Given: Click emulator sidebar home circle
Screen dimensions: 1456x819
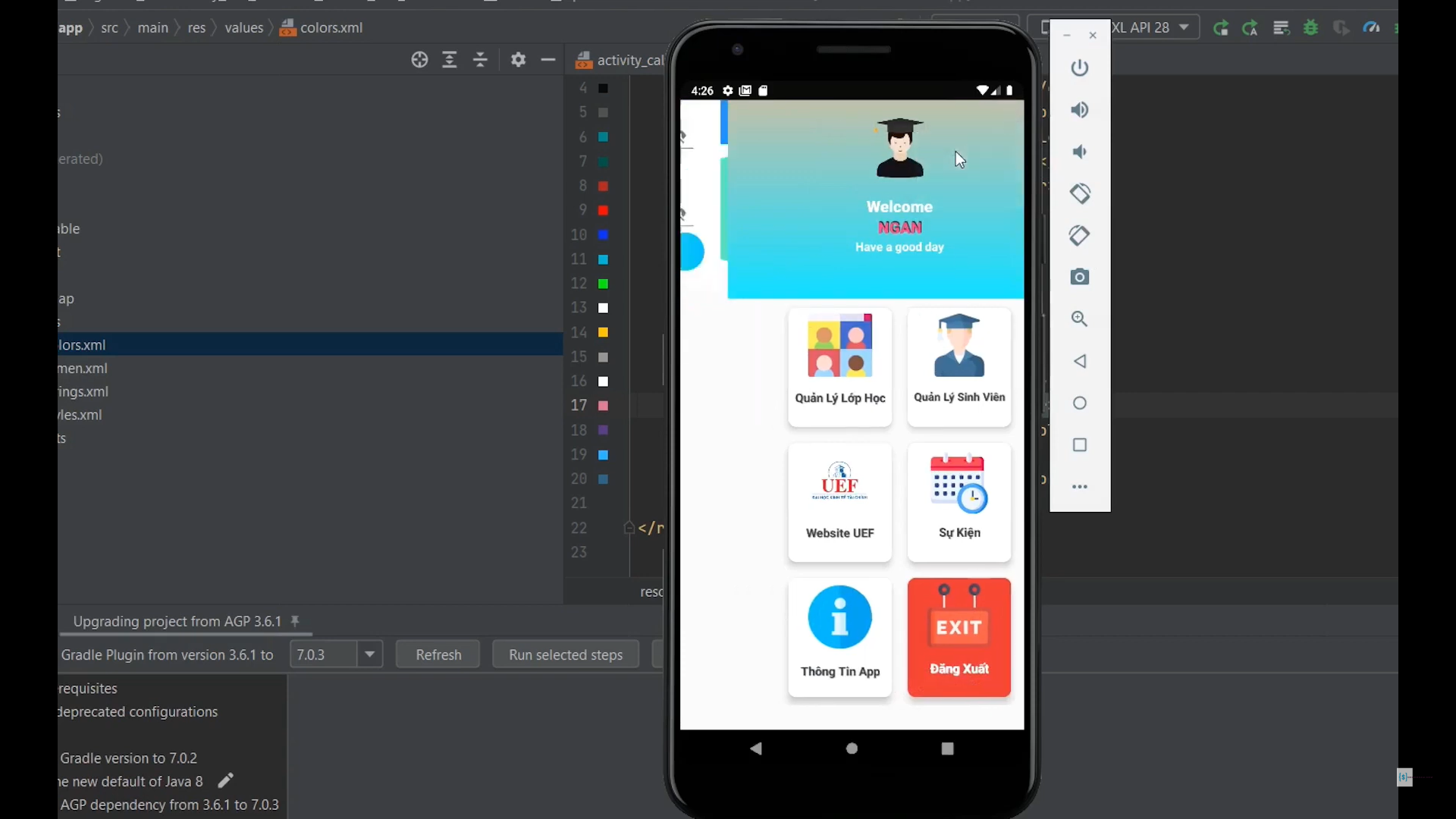Looking at the screenshot, I should click(1080, 403).
